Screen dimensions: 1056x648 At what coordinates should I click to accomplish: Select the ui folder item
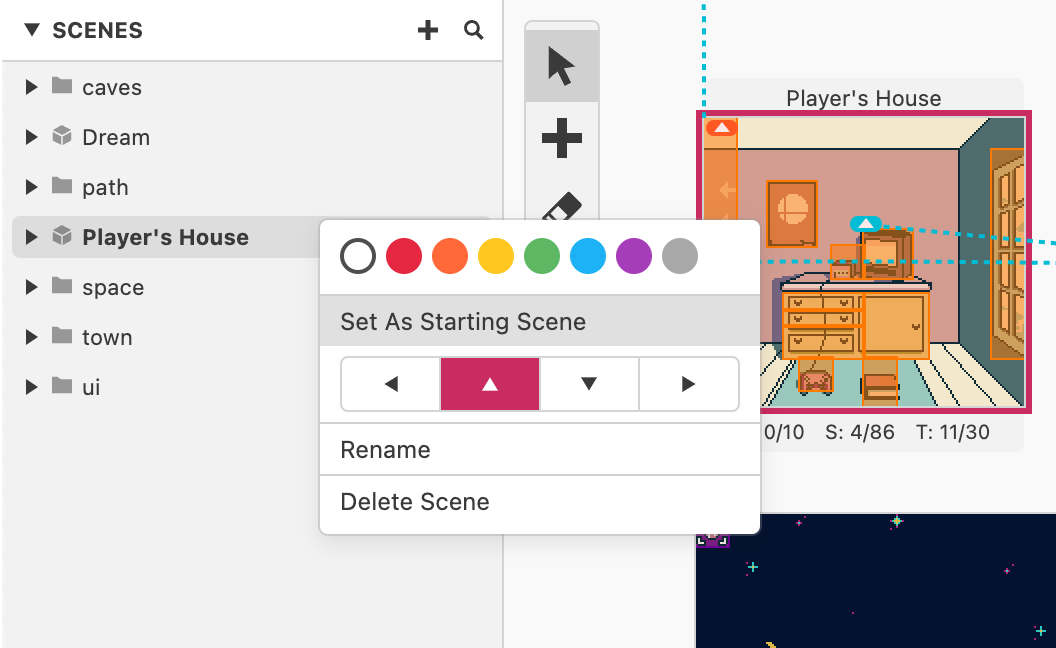pyautogui.click(x=91, y=387)
